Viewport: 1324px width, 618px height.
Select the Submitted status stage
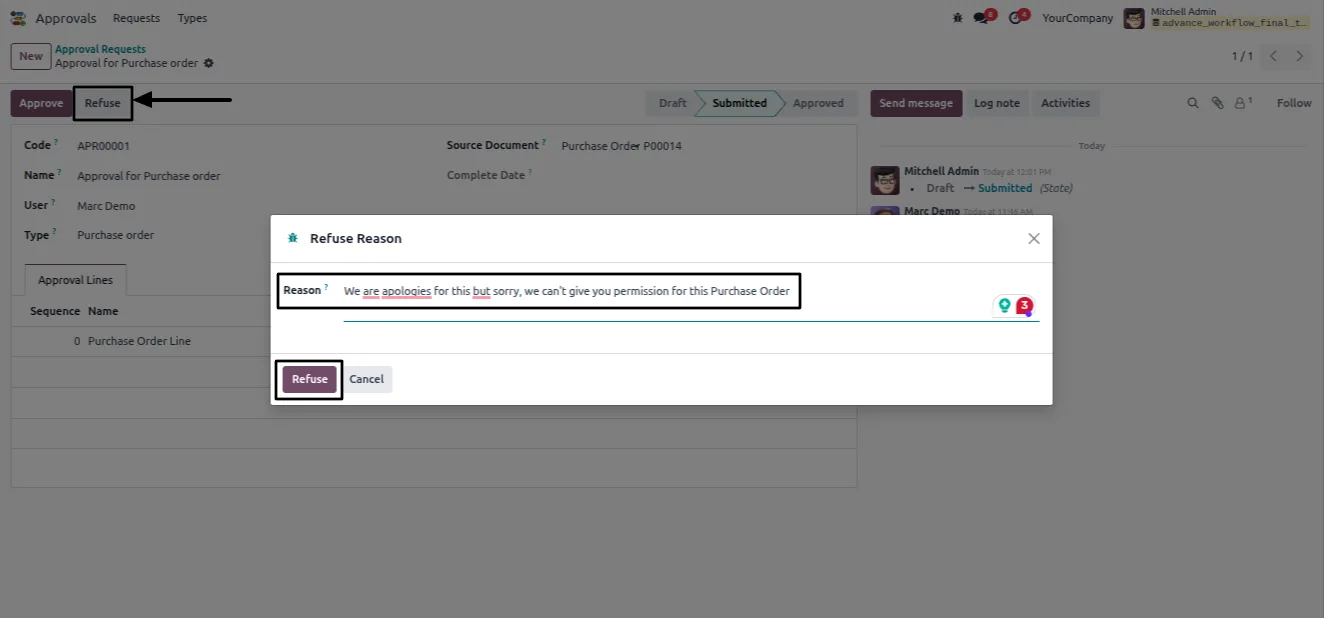[739, 103]
